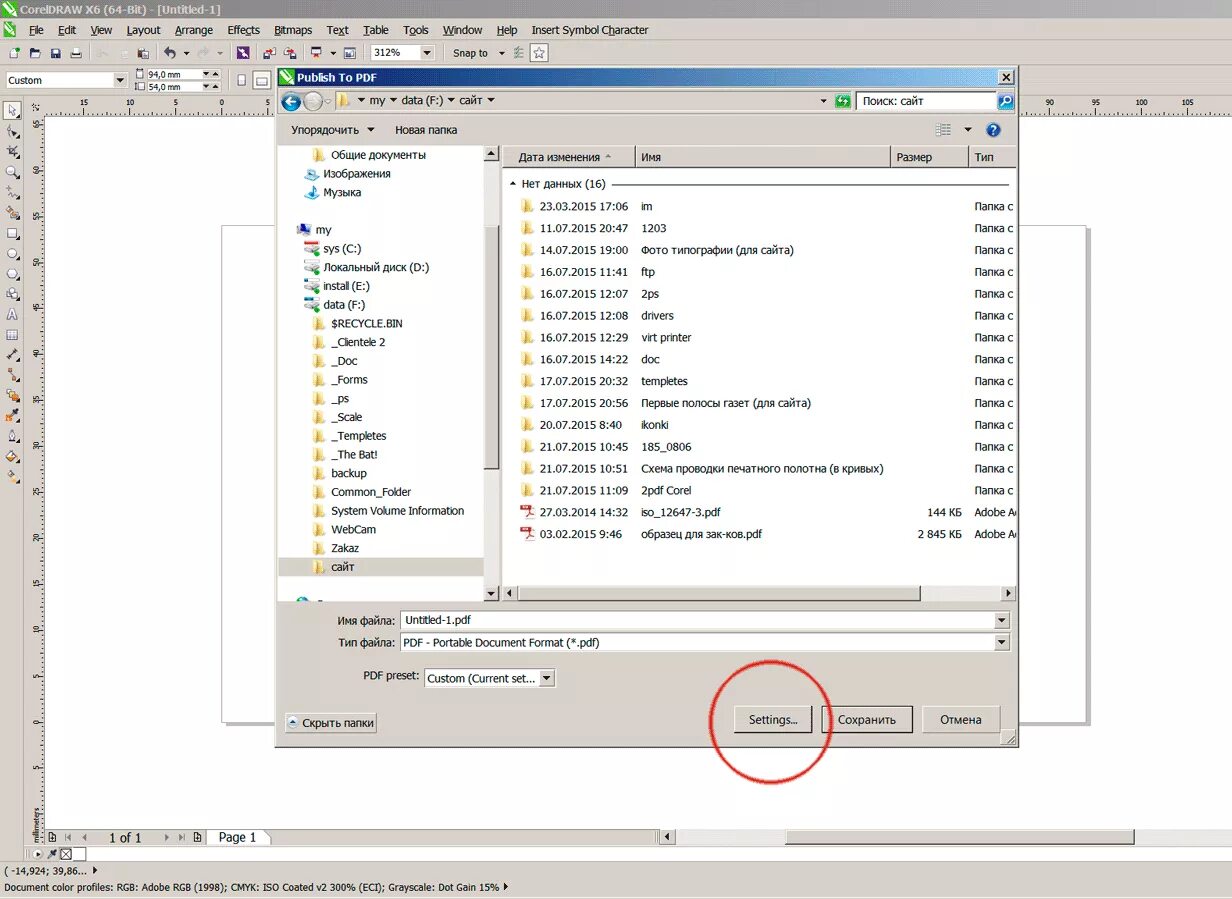Open zoom level 312% dropdown
The image size is (1232, 899).
click(427, 53)
